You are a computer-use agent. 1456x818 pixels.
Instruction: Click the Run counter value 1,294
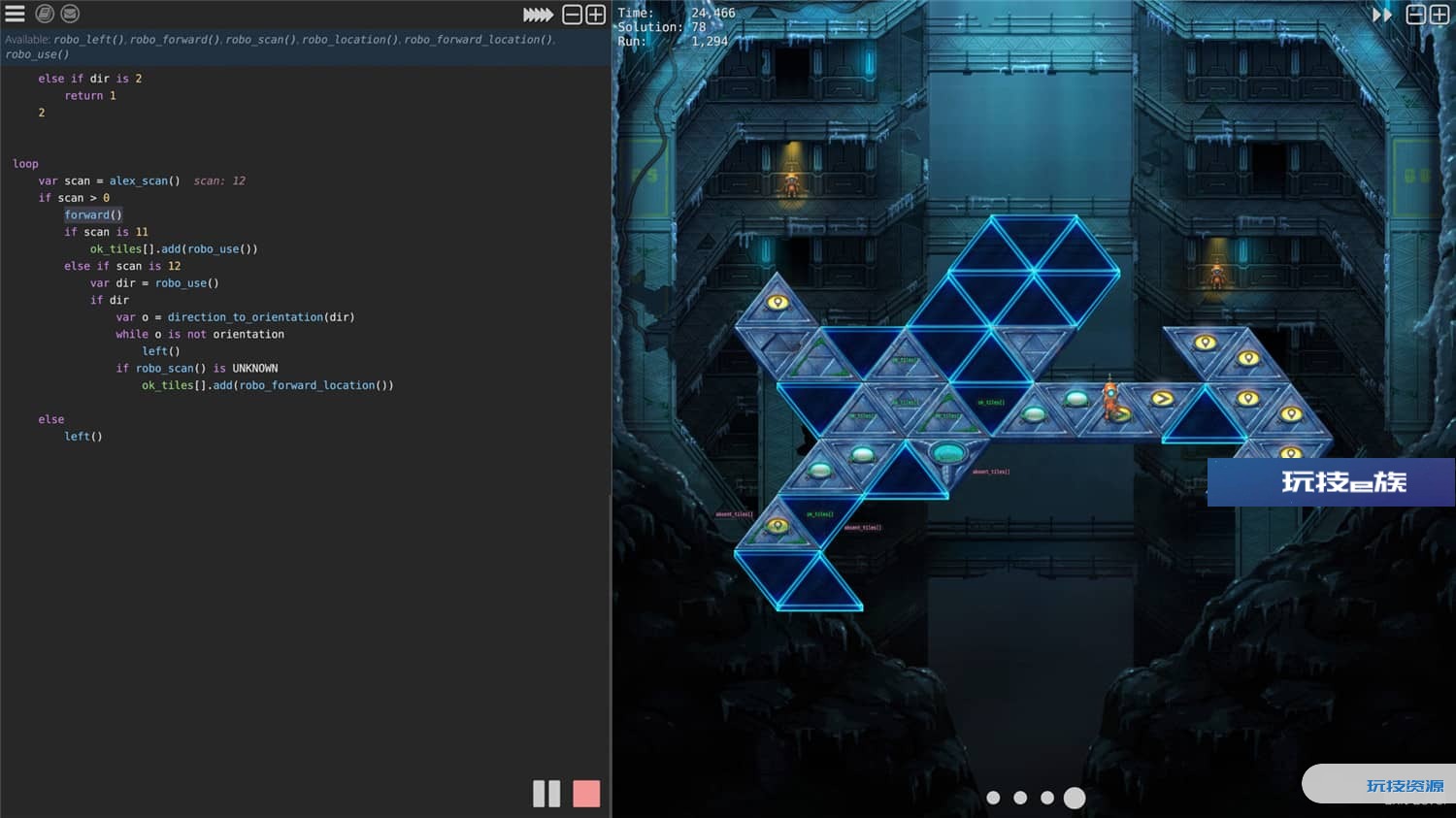pyautogui.click(x=710, y=41)
